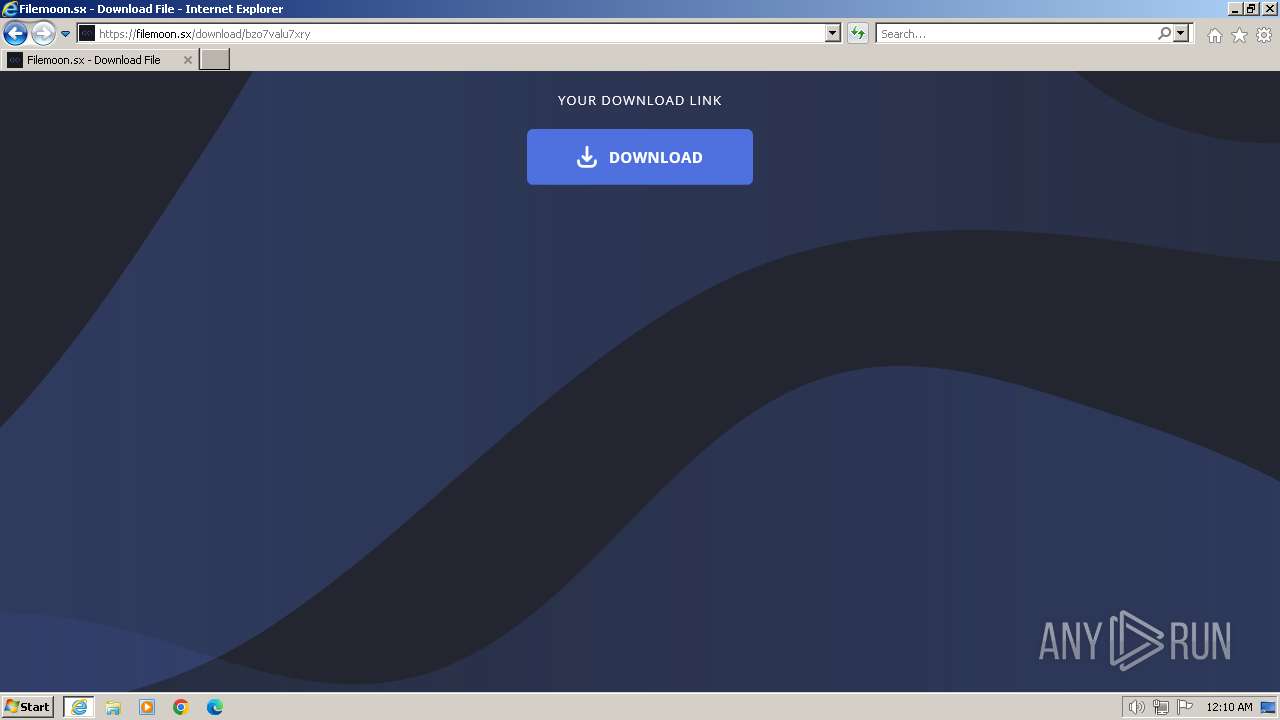The width and height of the screenshot is (1280, 720).
Task: Click the 12:10 AM clock
Action: (x=1229, y=707)
